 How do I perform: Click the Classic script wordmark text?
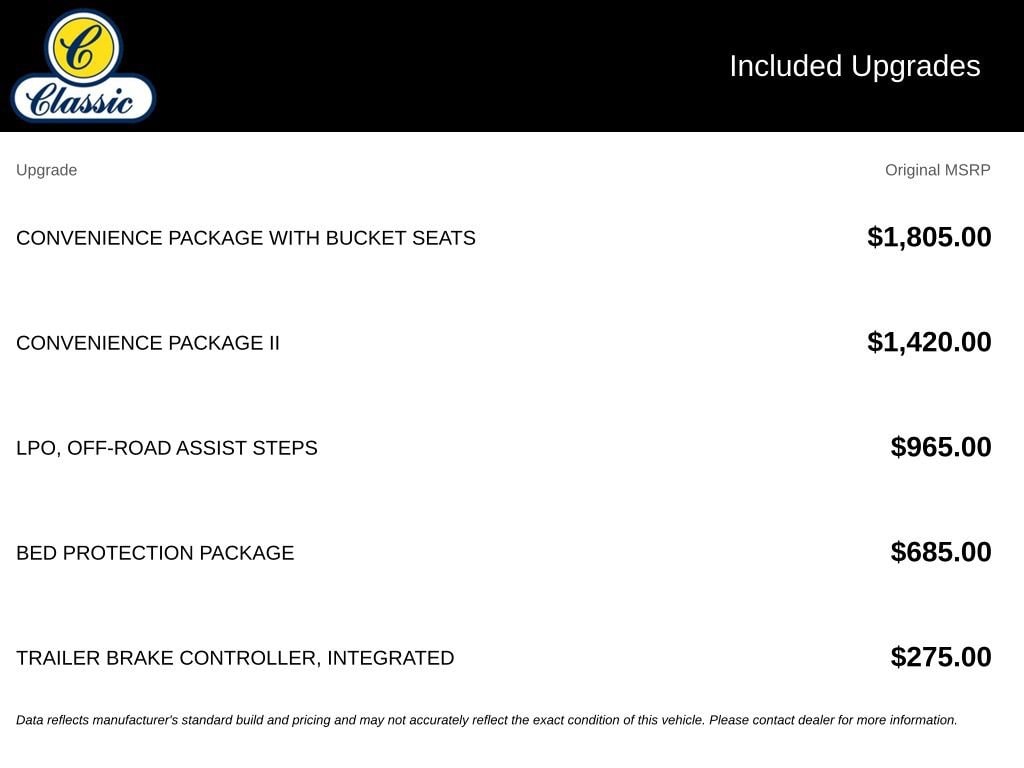80,101
